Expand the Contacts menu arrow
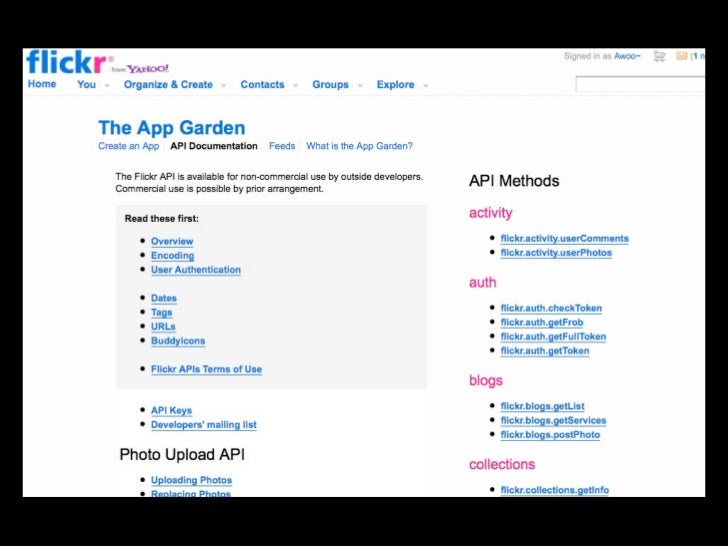 coord(295,85)
